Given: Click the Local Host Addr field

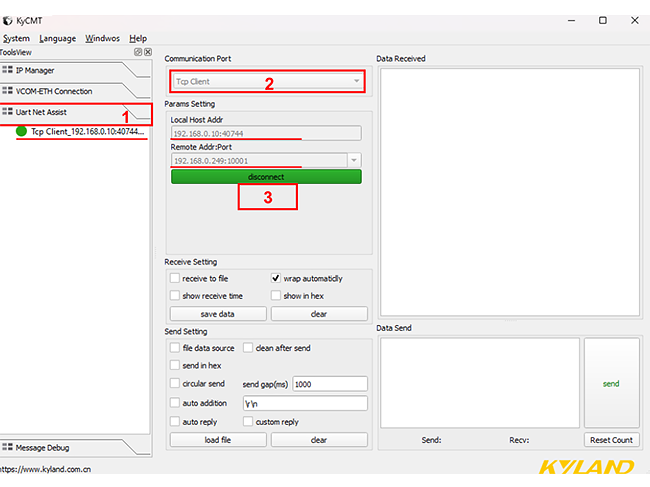Looking at the screenshot, I should tap(266, 133).
